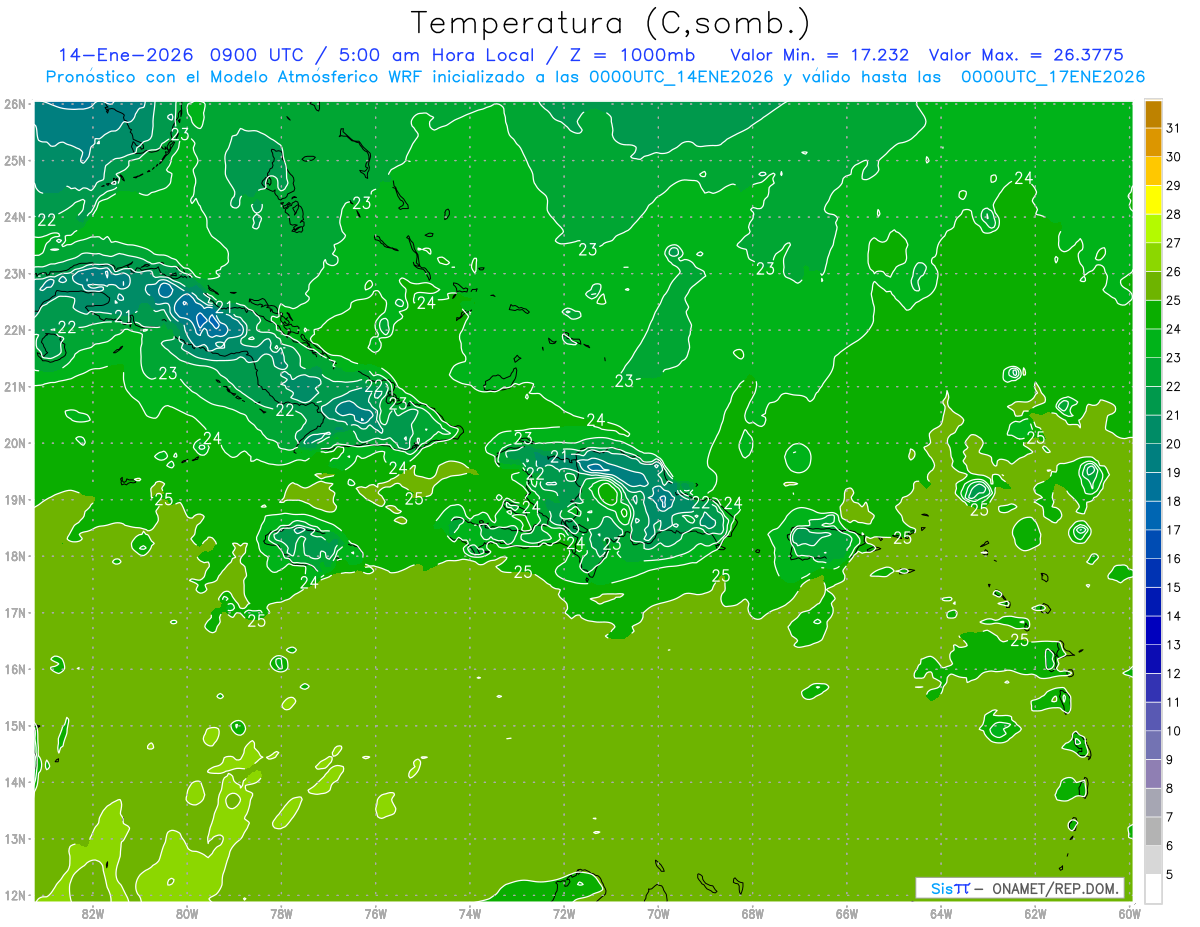
Task: Click the '10' label on the color scale
Action: click(x=1174, y=730)
